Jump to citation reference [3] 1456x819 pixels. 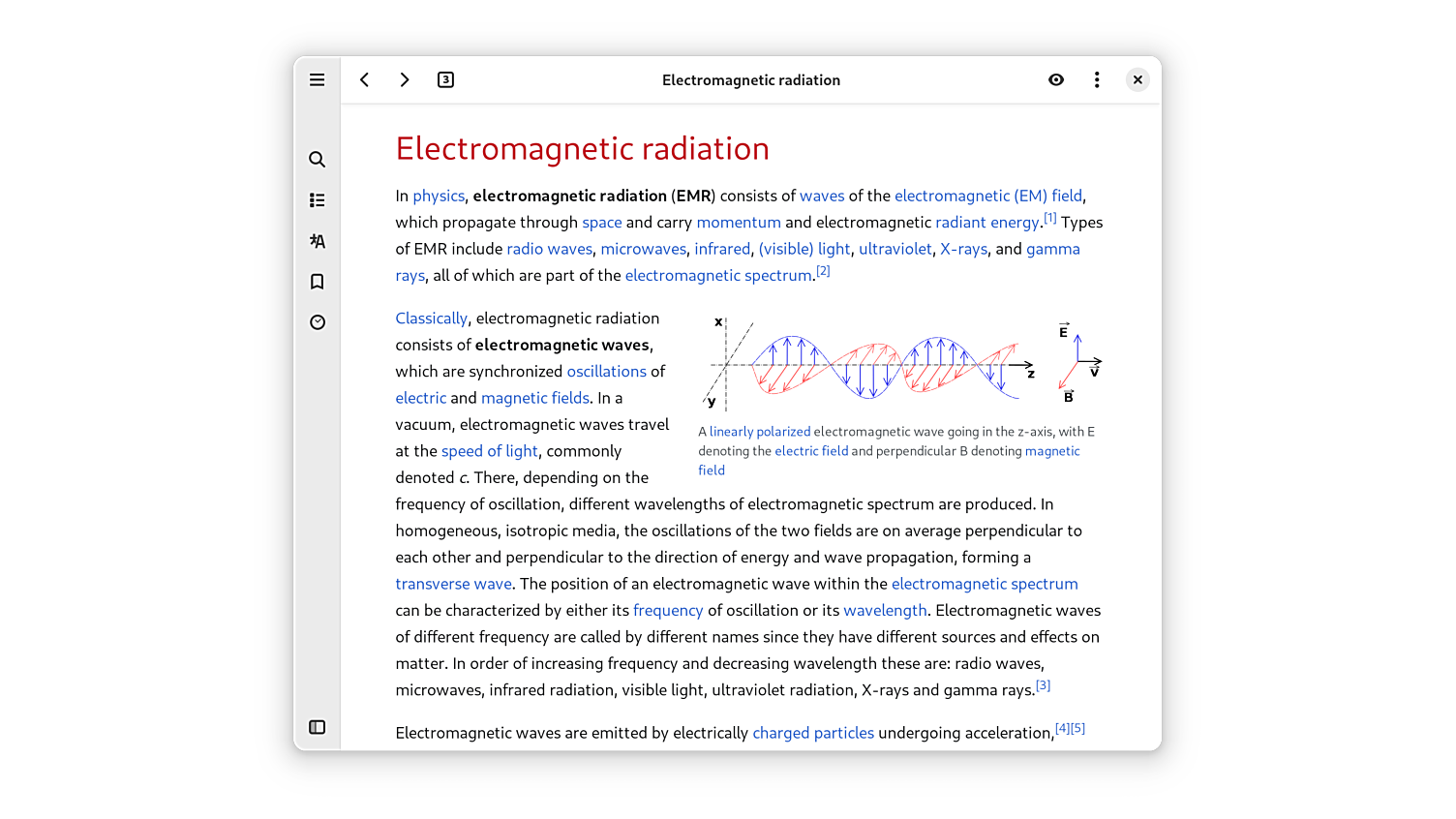[1043, 685]
